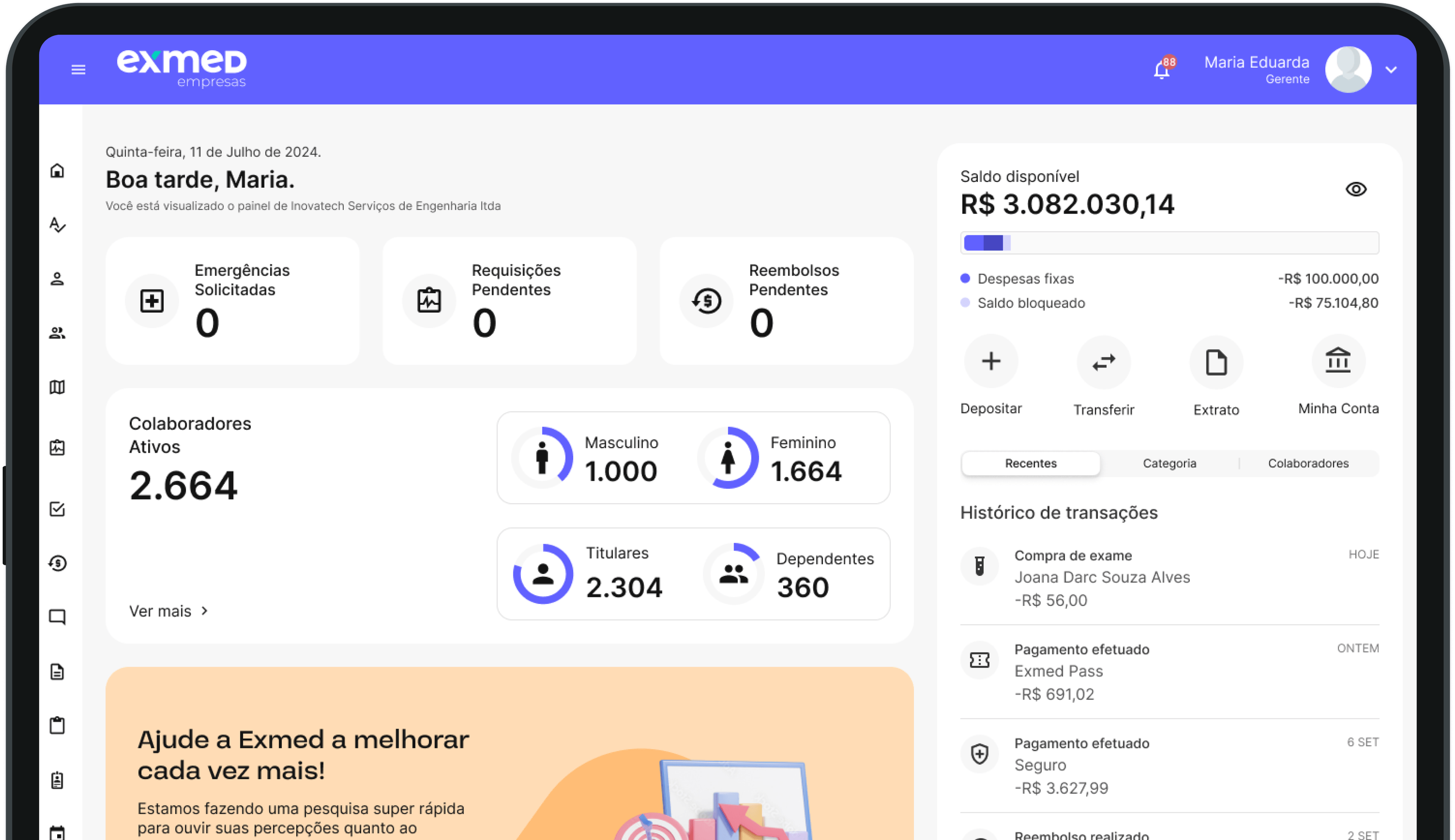Click the -R$ 100.000,00 Despesas fixas value
The height and width of the screenshot is (840, 1455).
(1328, 278)
